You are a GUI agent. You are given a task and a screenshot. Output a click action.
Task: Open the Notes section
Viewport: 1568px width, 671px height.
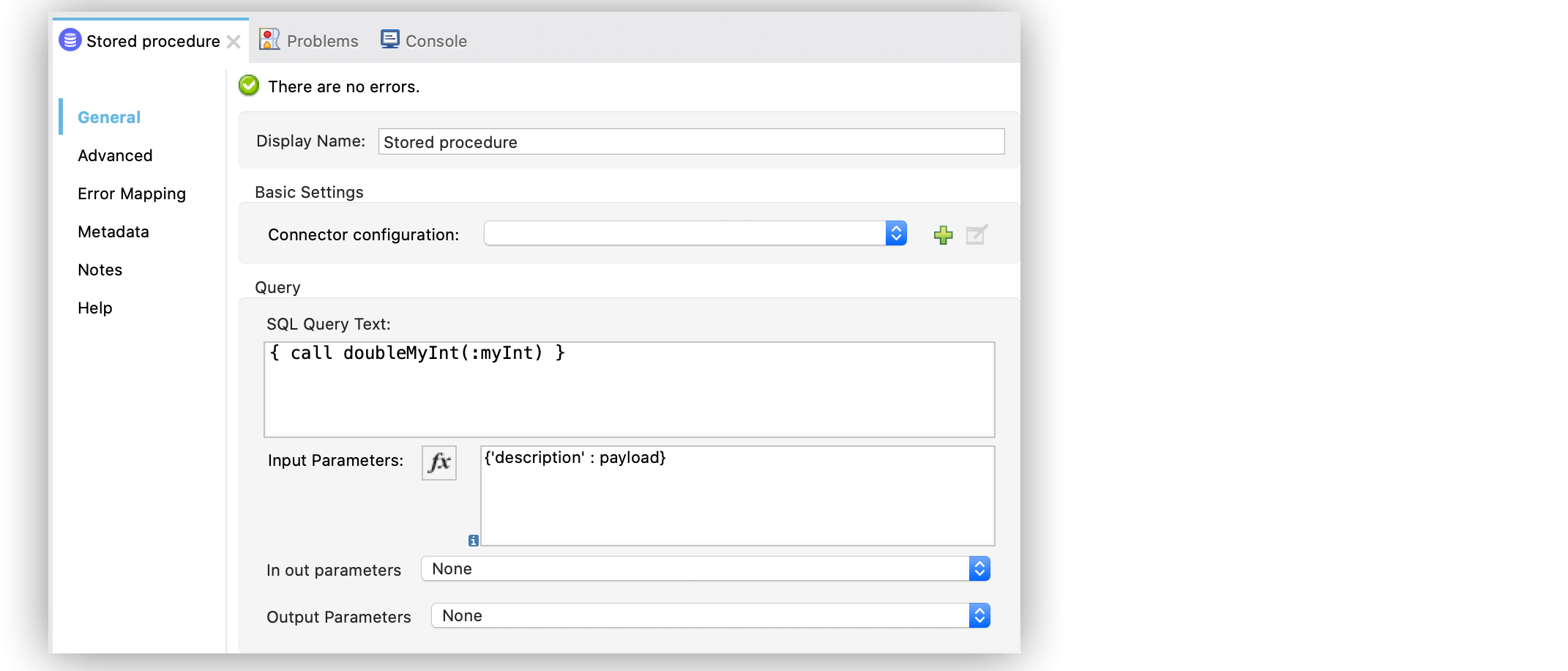click(100, 270)
